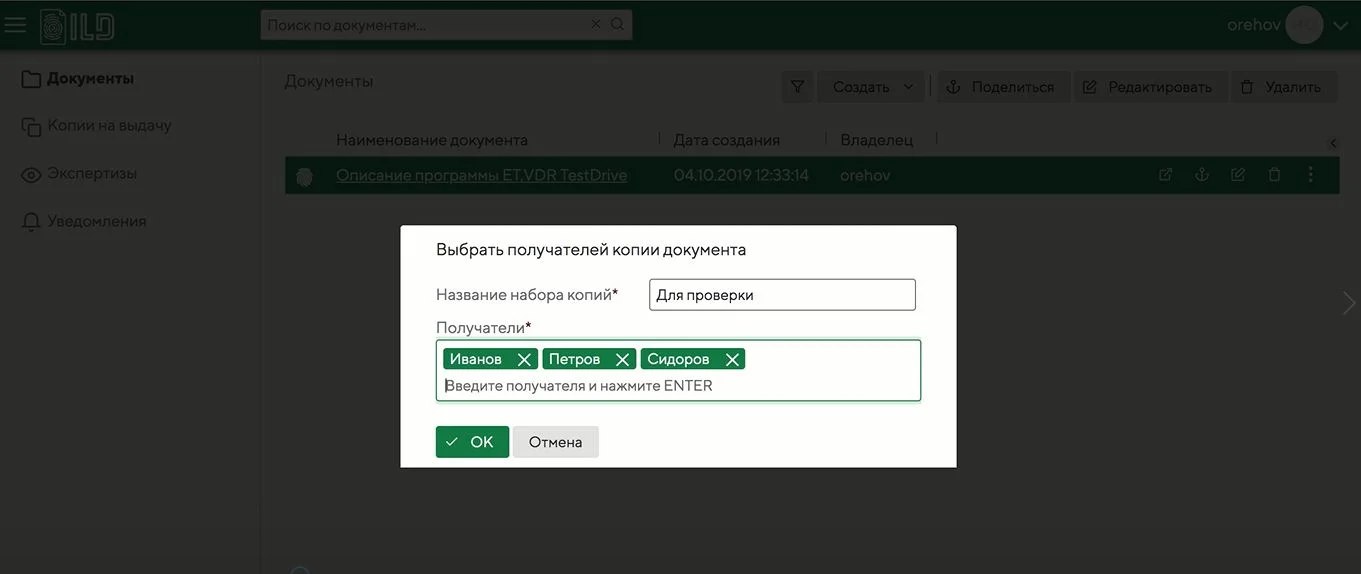This screenshot has height=574, width=1361.
Task: Expand the user account dropdown arrow
Action: click(x=1341, y=26)
